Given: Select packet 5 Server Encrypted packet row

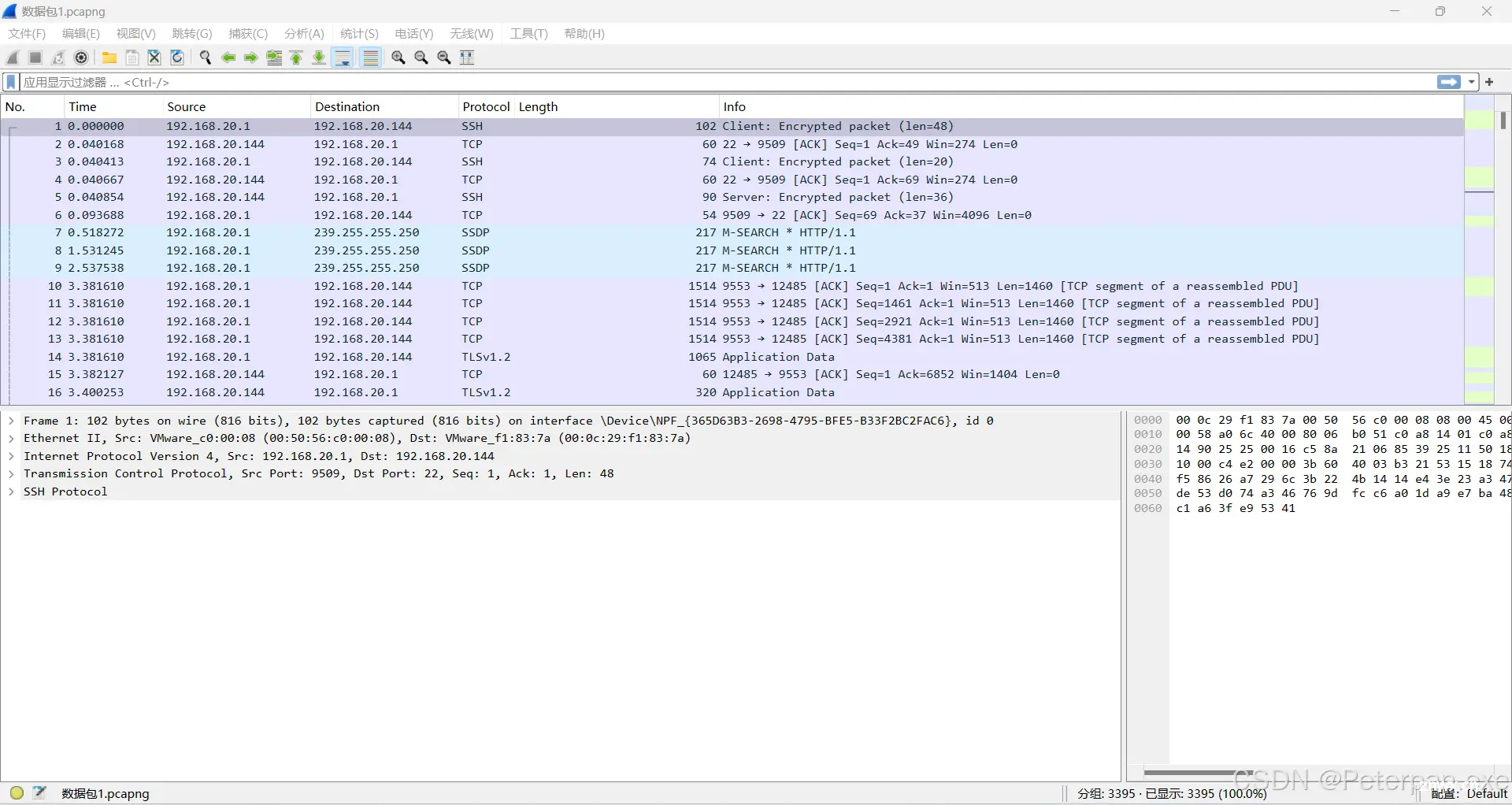Looking at the screenshot, I should click(732, 198).
